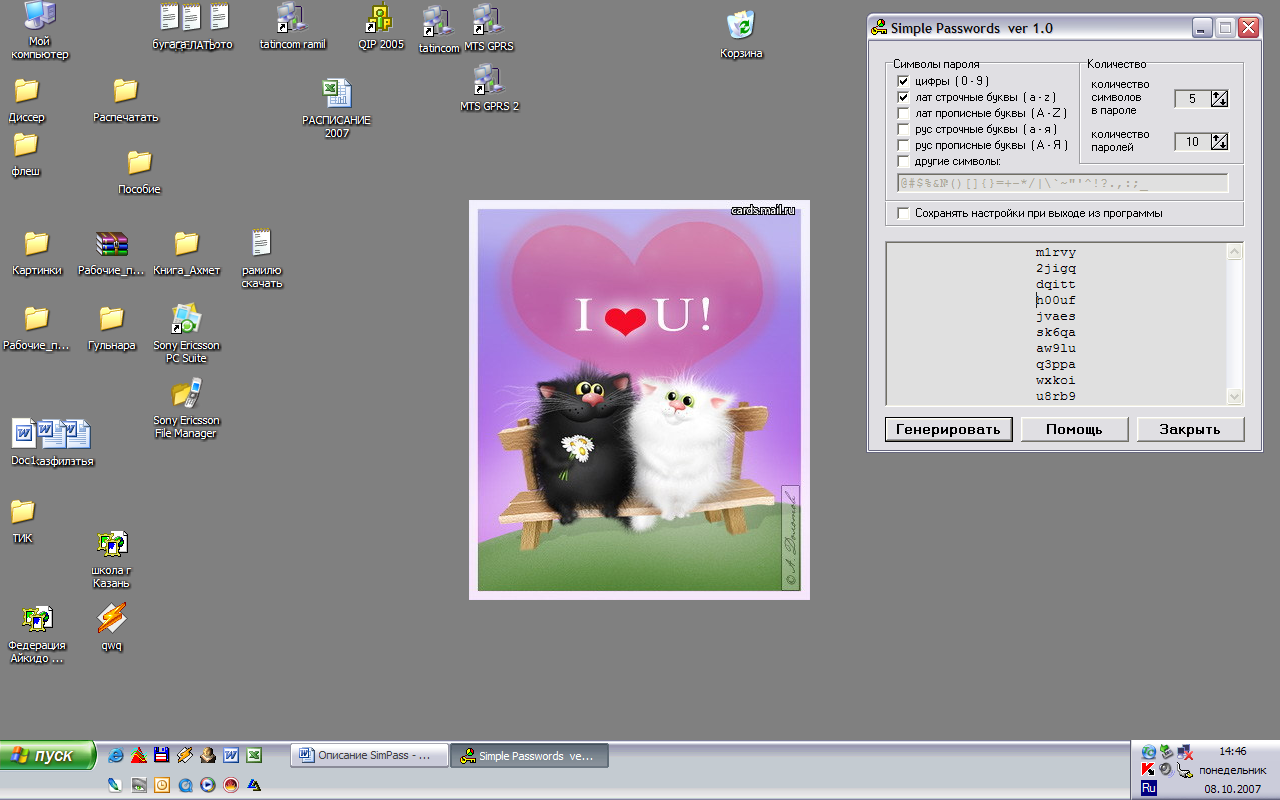Click spinner for количество символов в пароле
1280x800 pixels.
pyautogui.click(x=1219, y=98)
